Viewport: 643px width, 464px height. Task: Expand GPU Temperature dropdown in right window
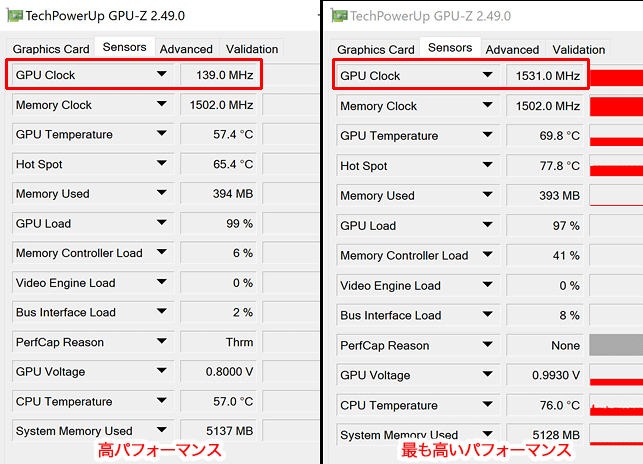click(x=488, y=135)
